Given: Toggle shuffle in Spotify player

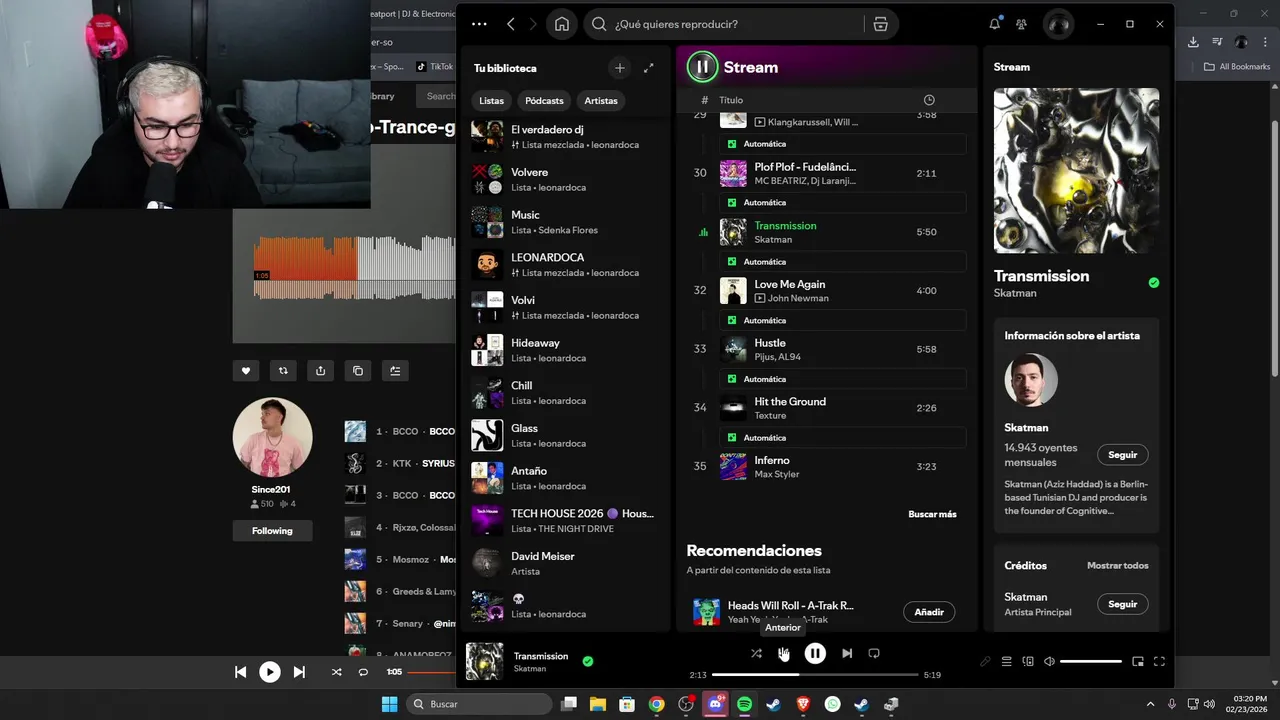Looking at the screenshot, I should 756,653.
